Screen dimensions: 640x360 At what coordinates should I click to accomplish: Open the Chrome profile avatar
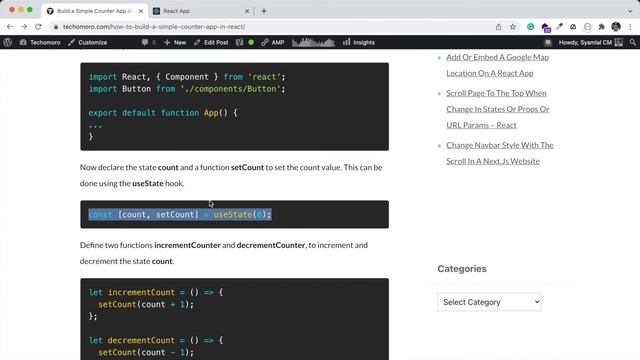click(x=616, y=27)
